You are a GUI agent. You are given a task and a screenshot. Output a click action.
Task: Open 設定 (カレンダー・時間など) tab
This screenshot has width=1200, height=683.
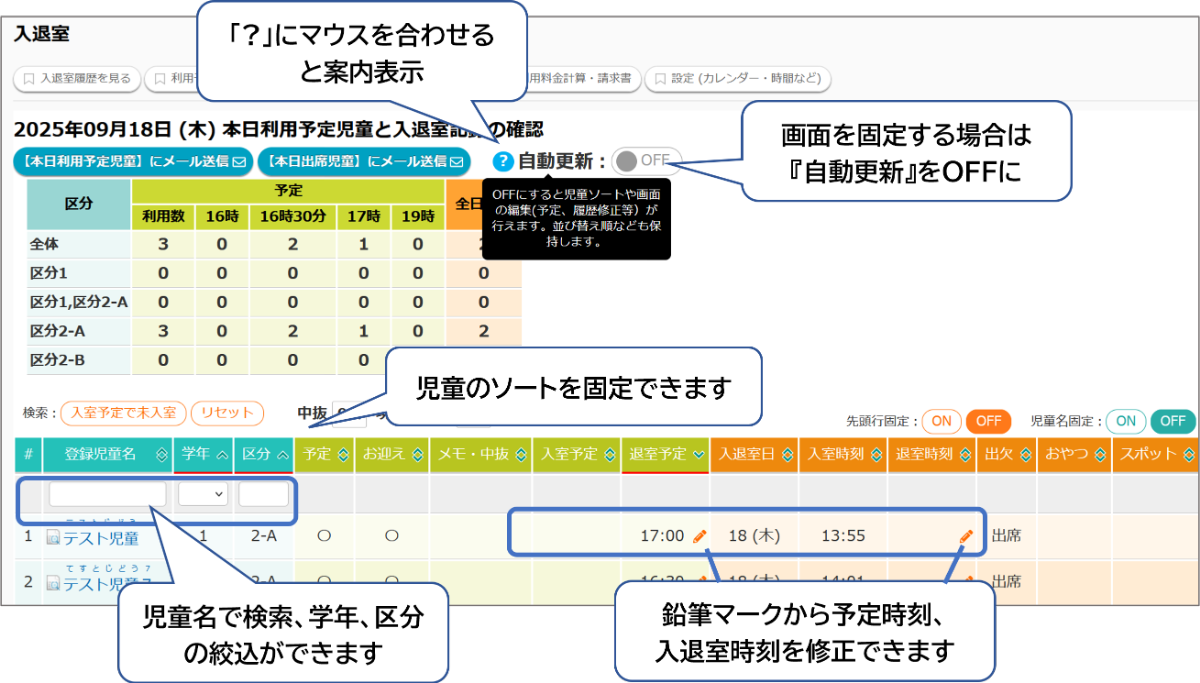click(737, 78)
